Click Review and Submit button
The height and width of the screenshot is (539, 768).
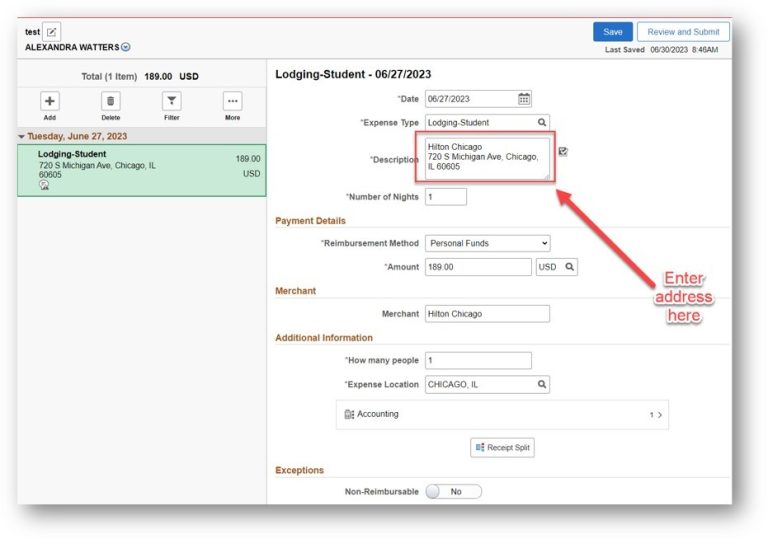(683, 32)
